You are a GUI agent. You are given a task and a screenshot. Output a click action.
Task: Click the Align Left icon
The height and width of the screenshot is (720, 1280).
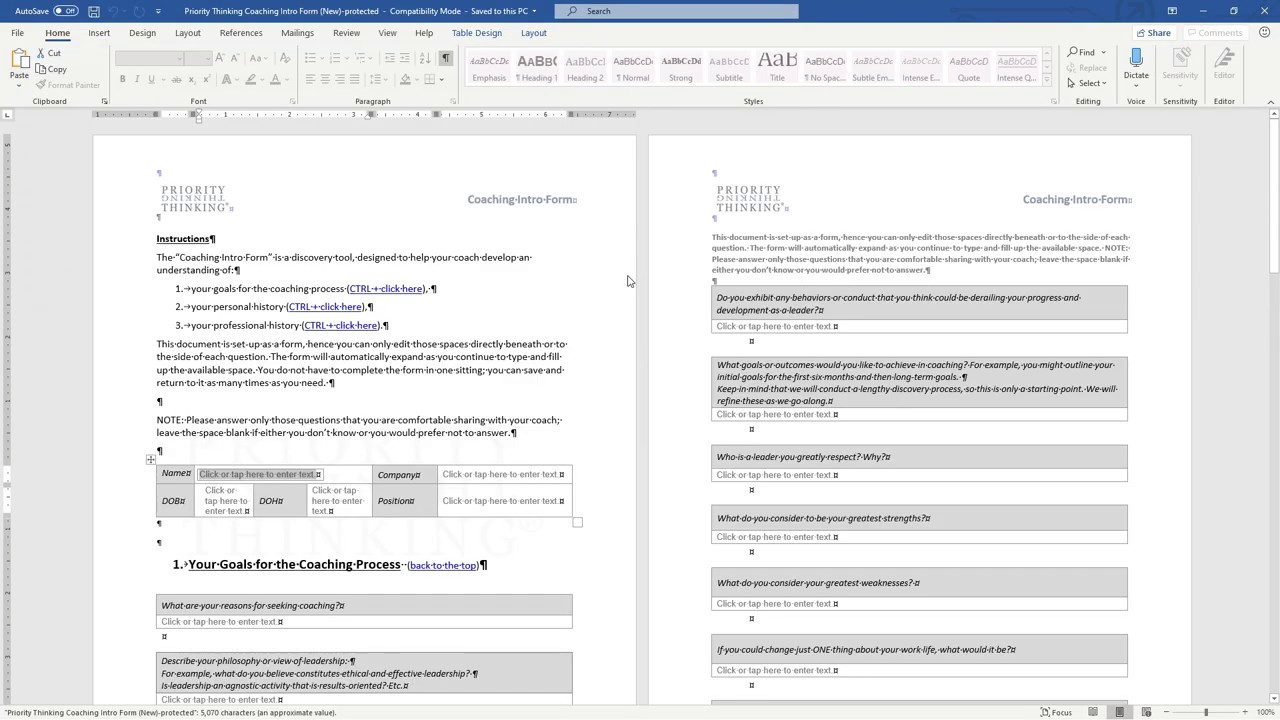pyautogui.click(x=310, y=79)
